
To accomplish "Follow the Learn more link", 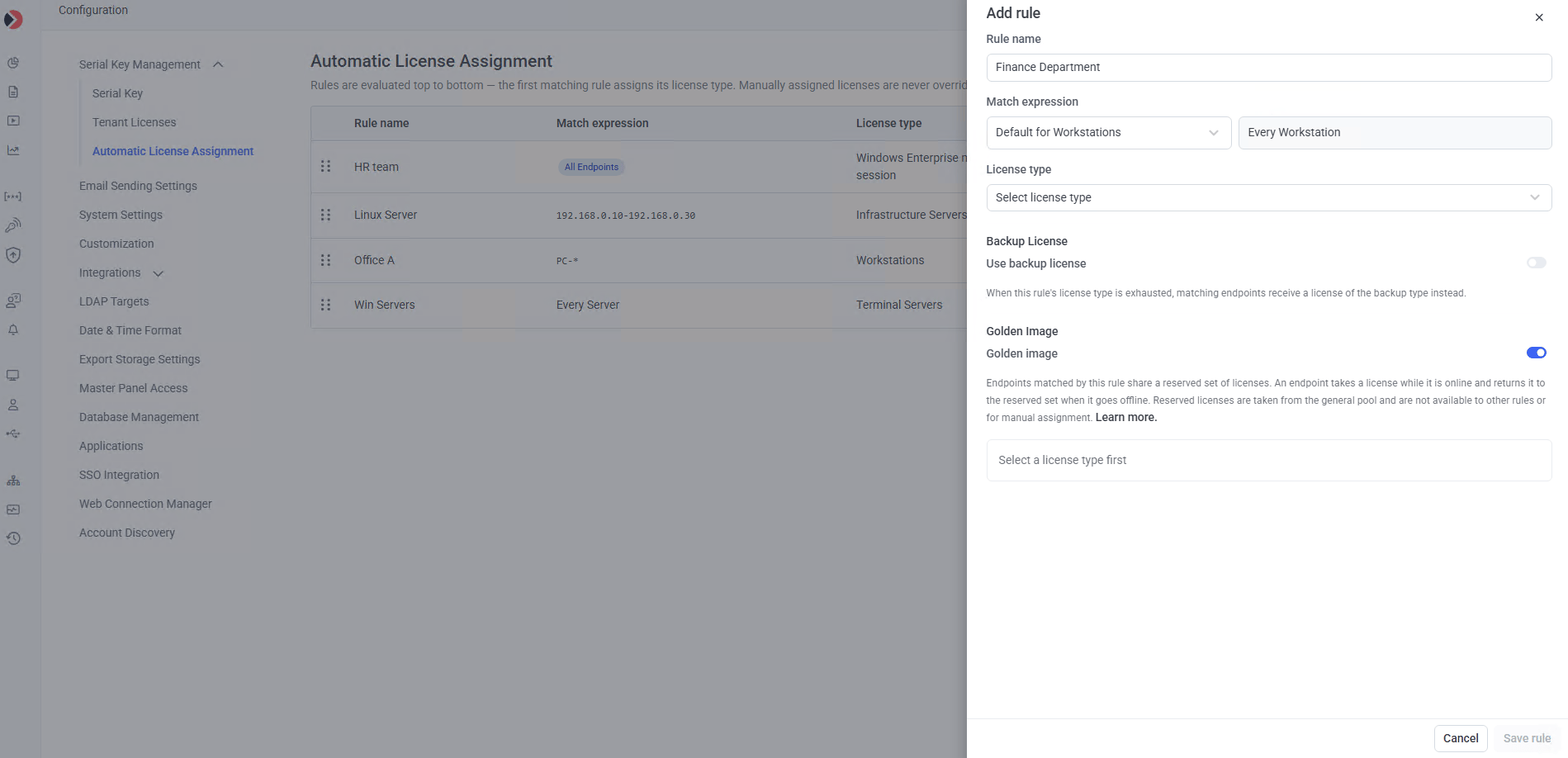I will point(1125,417).
